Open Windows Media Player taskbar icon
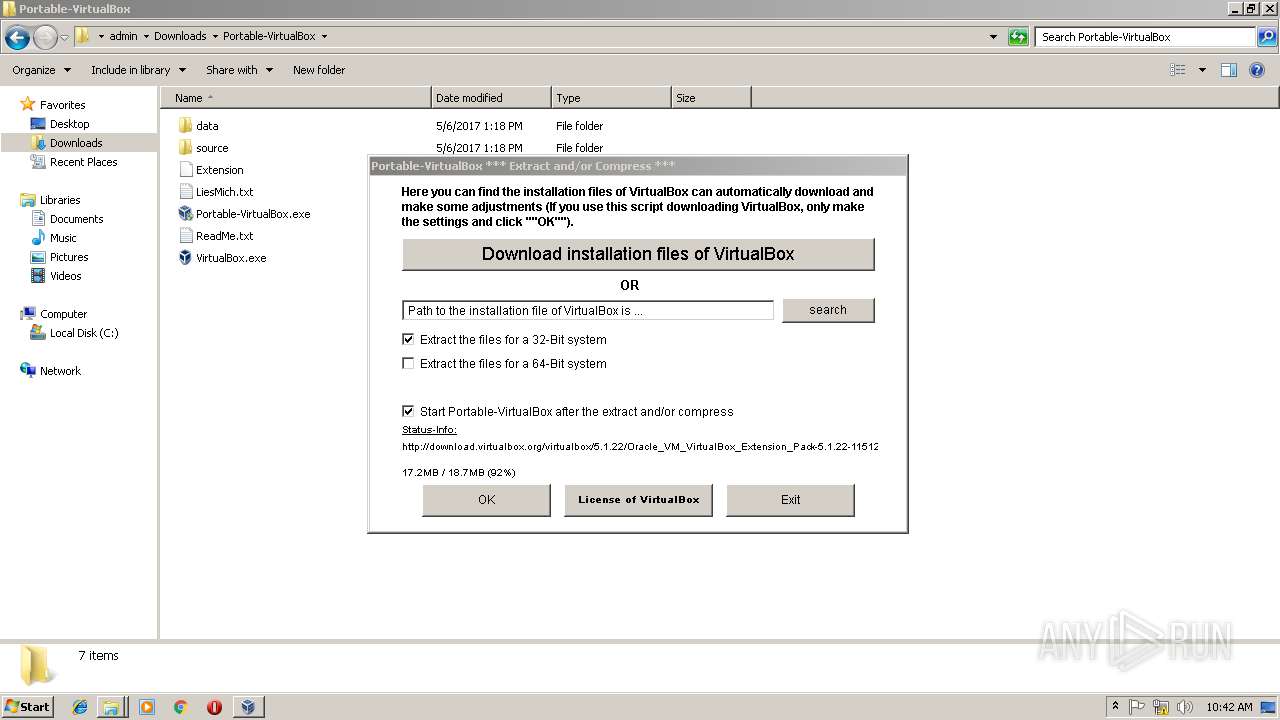1280x720 pixels. click(147, 707)
